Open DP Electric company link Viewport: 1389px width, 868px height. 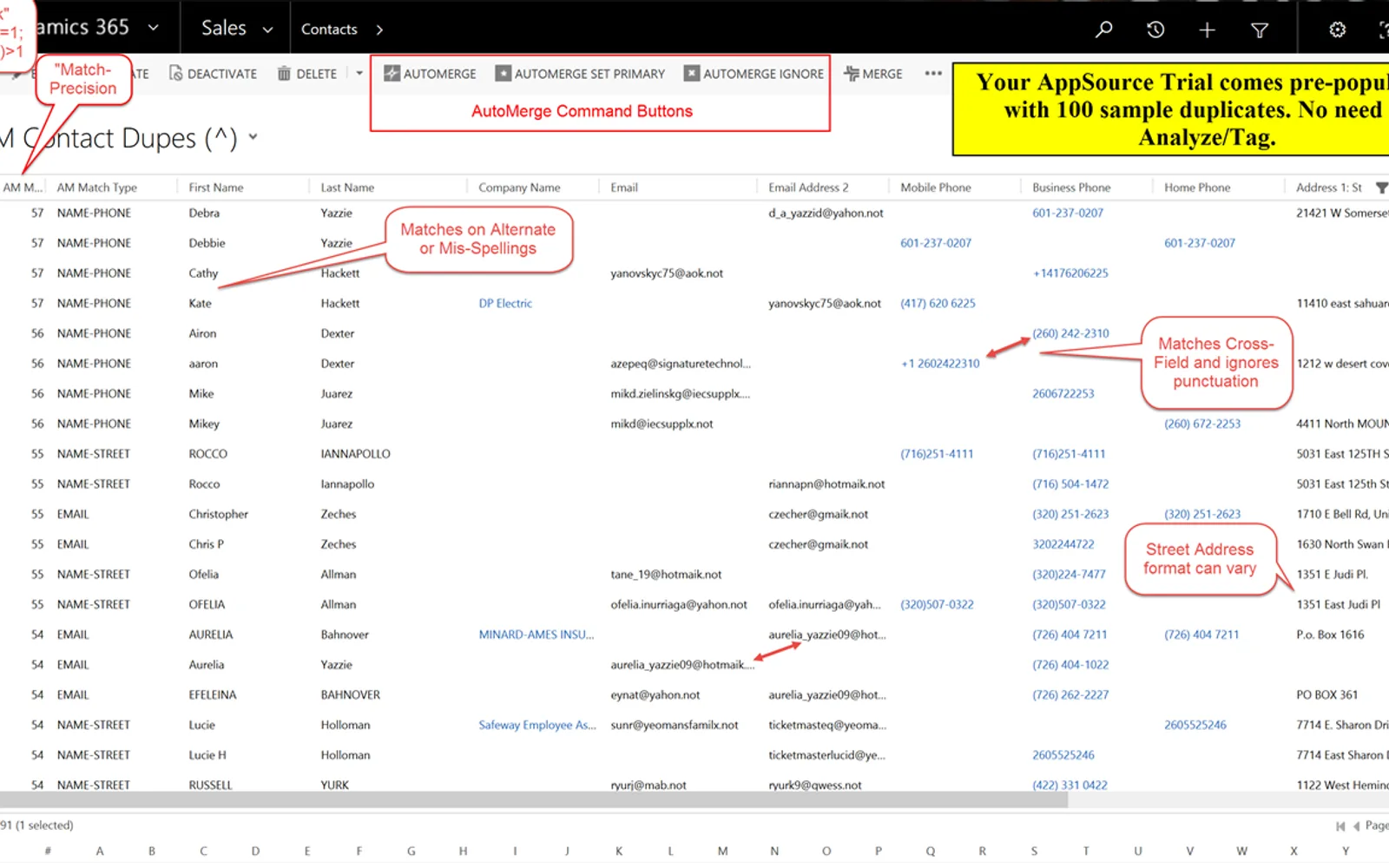(505, 304)
